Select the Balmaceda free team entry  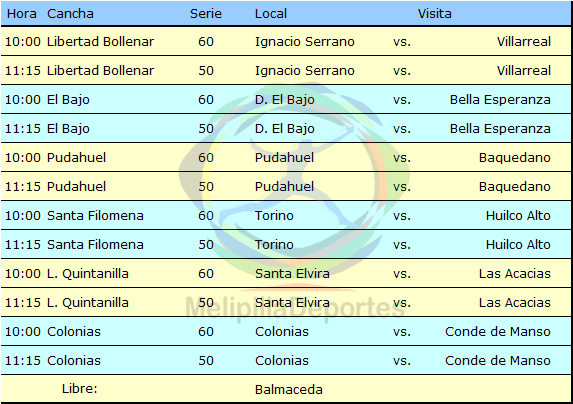click(289, 390)
